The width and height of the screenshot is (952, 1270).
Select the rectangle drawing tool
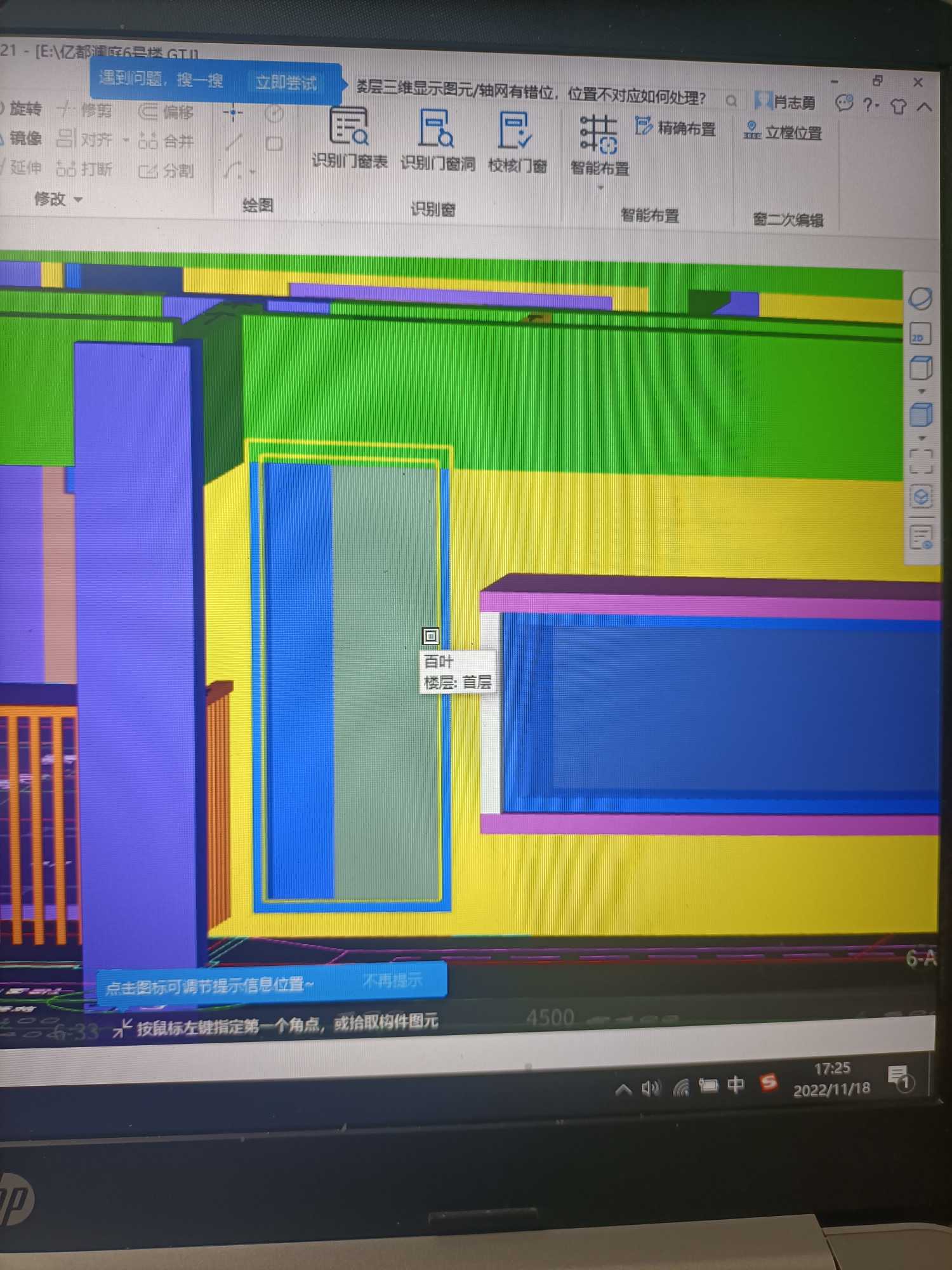[274, 144]
